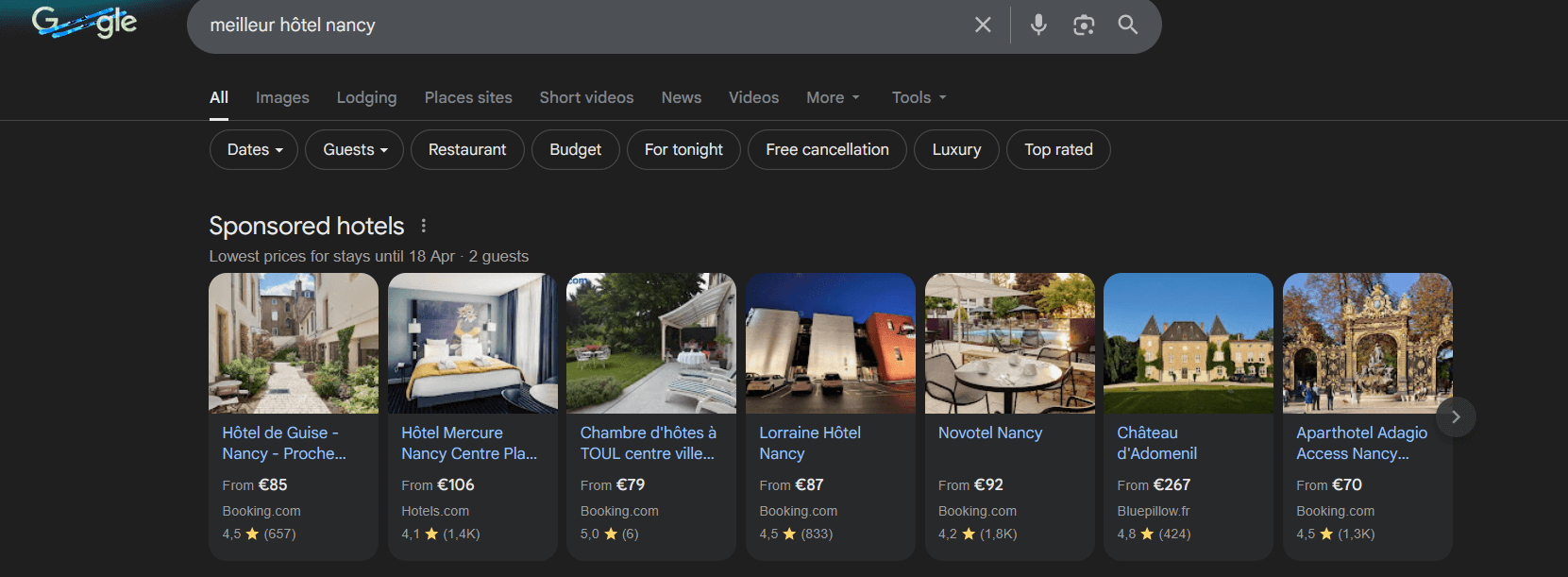Open the Dates filter dropdown
Viewport: 1568px width, 577px height.
[x=254, y=149]
